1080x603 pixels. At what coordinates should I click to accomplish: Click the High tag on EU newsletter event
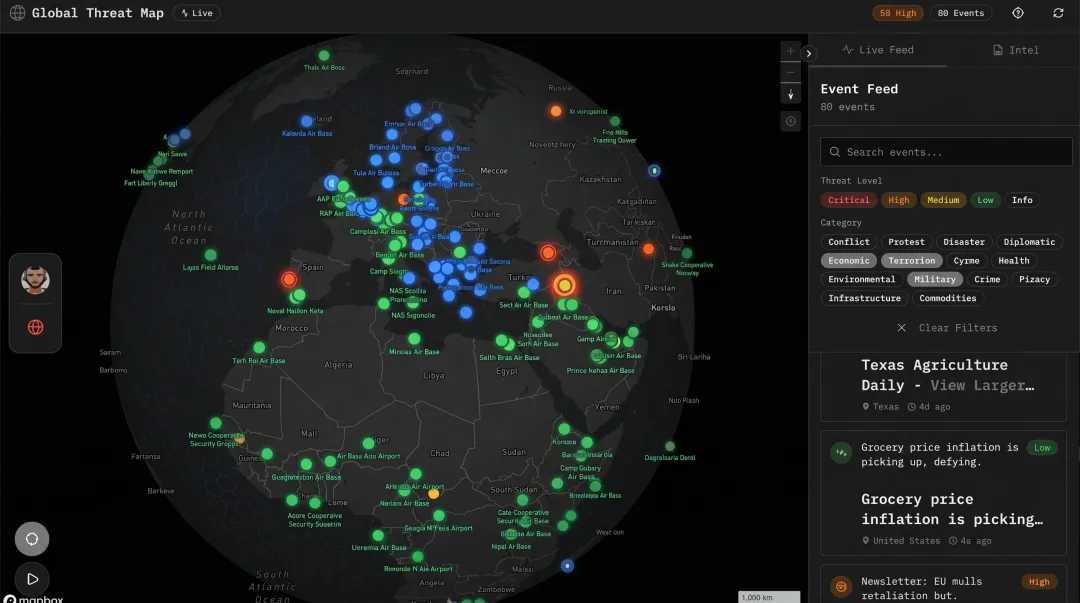pyautogui.click(x=1039, y=582)
